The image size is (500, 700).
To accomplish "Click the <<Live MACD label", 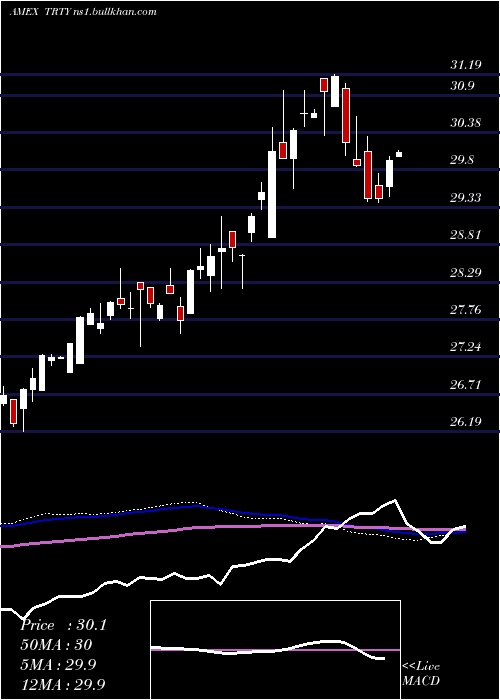I will click(421, 673).
